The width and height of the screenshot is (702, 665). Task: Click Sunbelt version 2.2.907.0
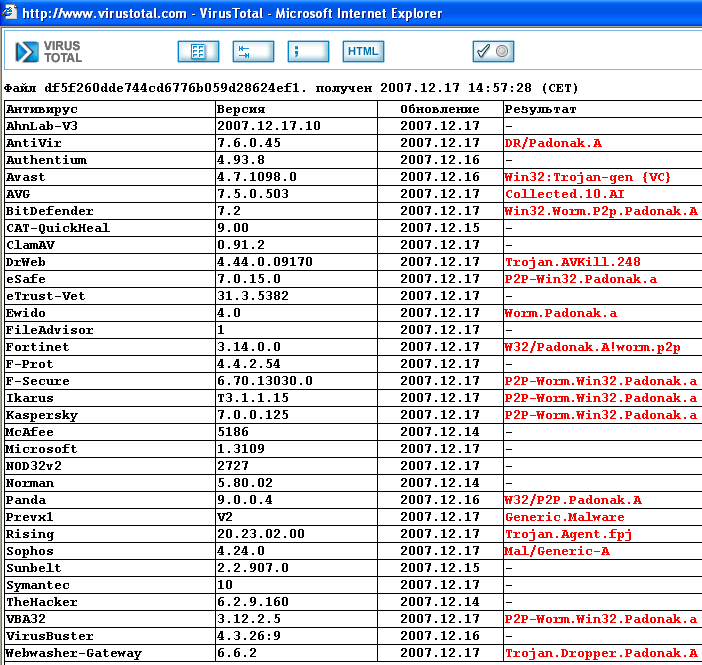point(253,569)
